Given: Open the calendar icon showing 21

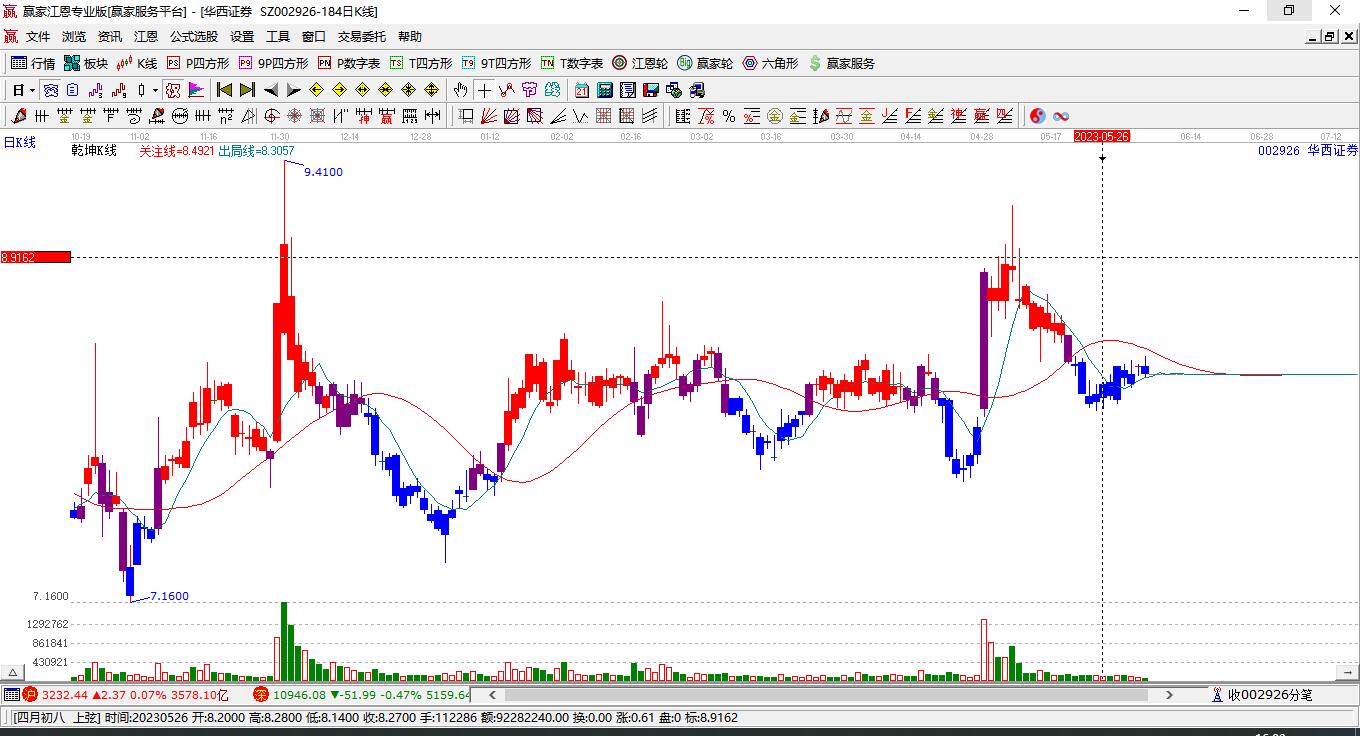Looking at the screenshot, I should coord(581,90).
